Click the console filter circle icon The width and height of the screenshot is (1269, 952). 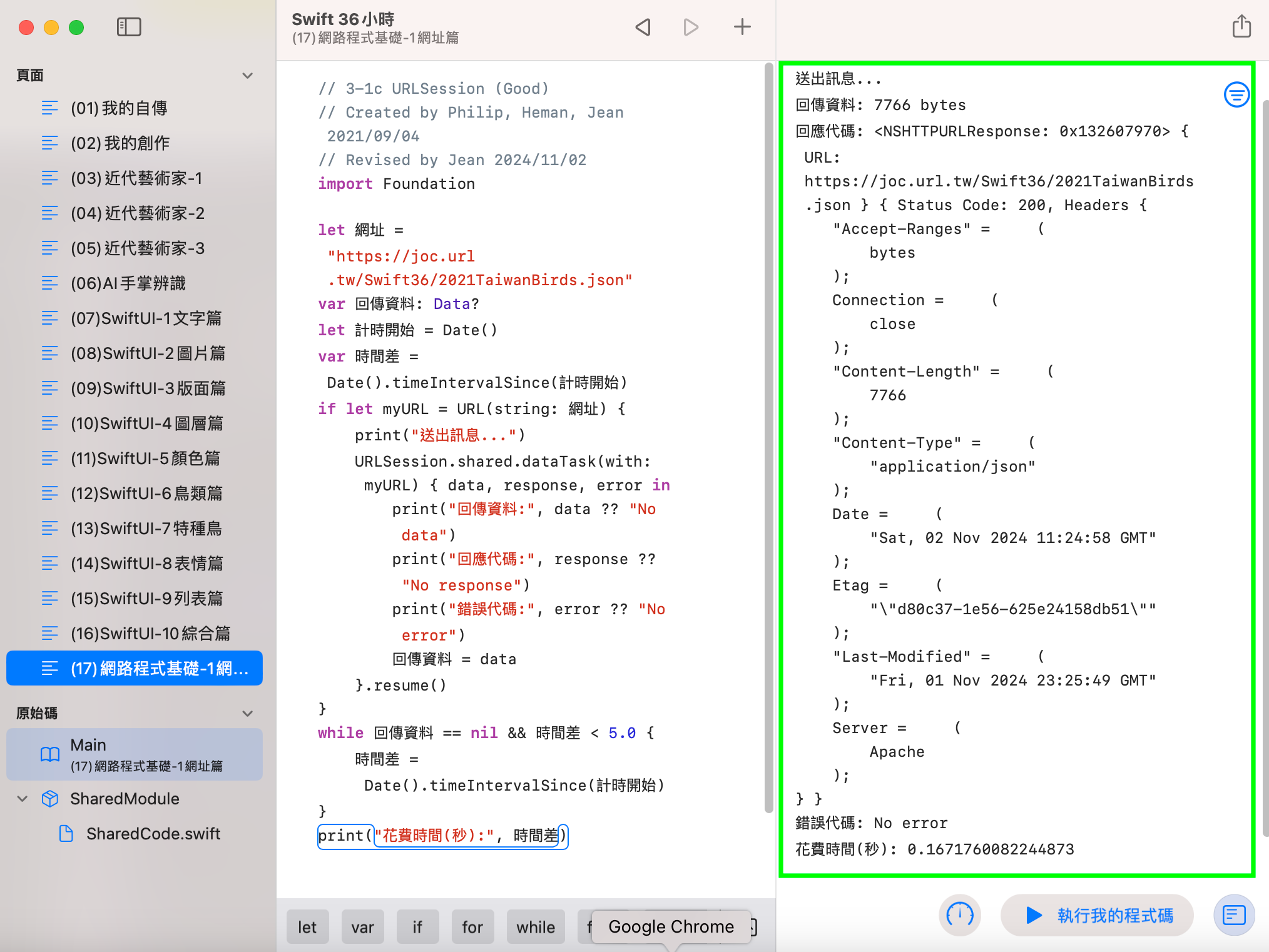pos(1236,95)
